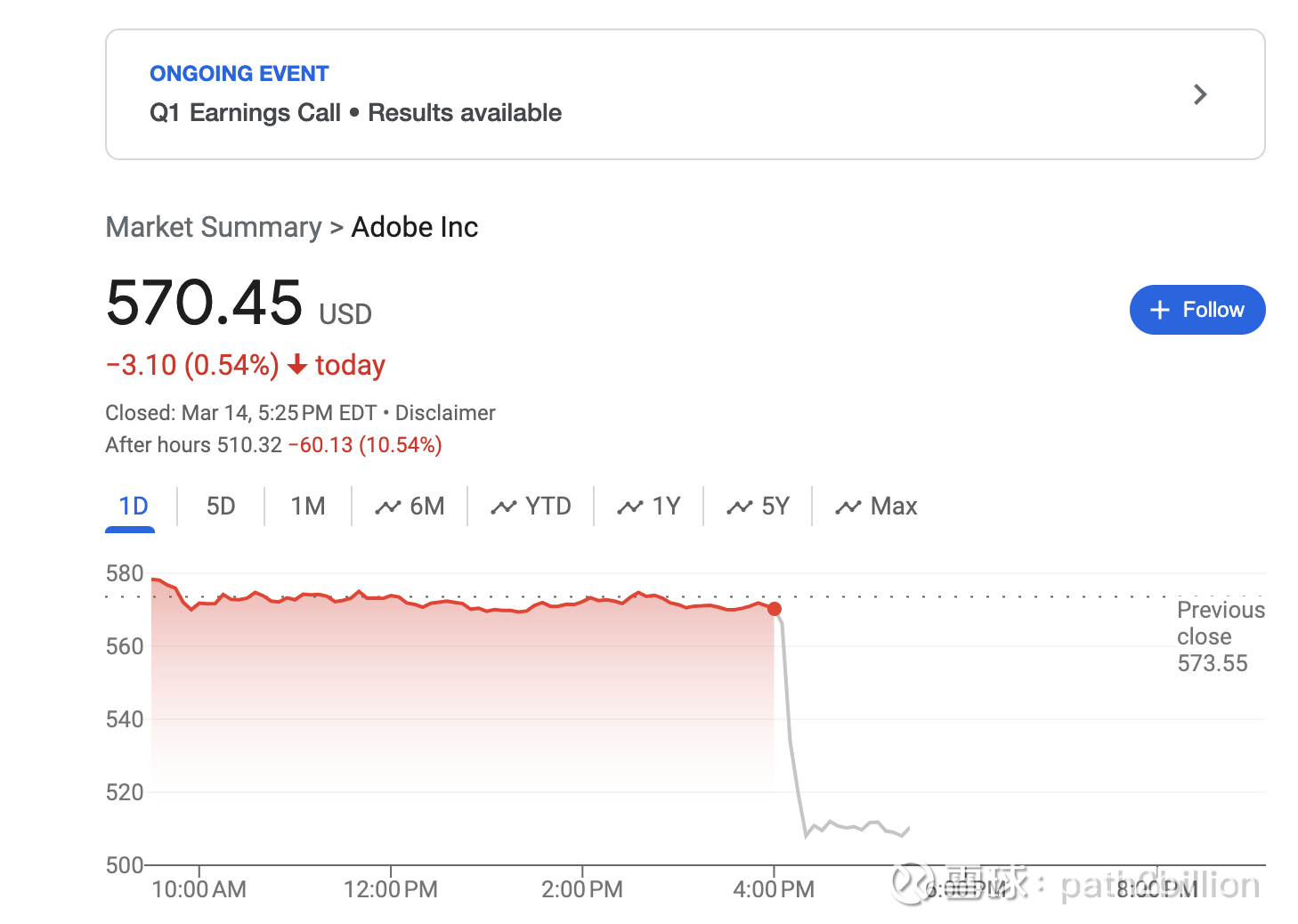This screenshot has width=1298, height=924.
Task: Select the 6M sparkline chart icon
Action: pyautogui.click(x=388, y=506)
